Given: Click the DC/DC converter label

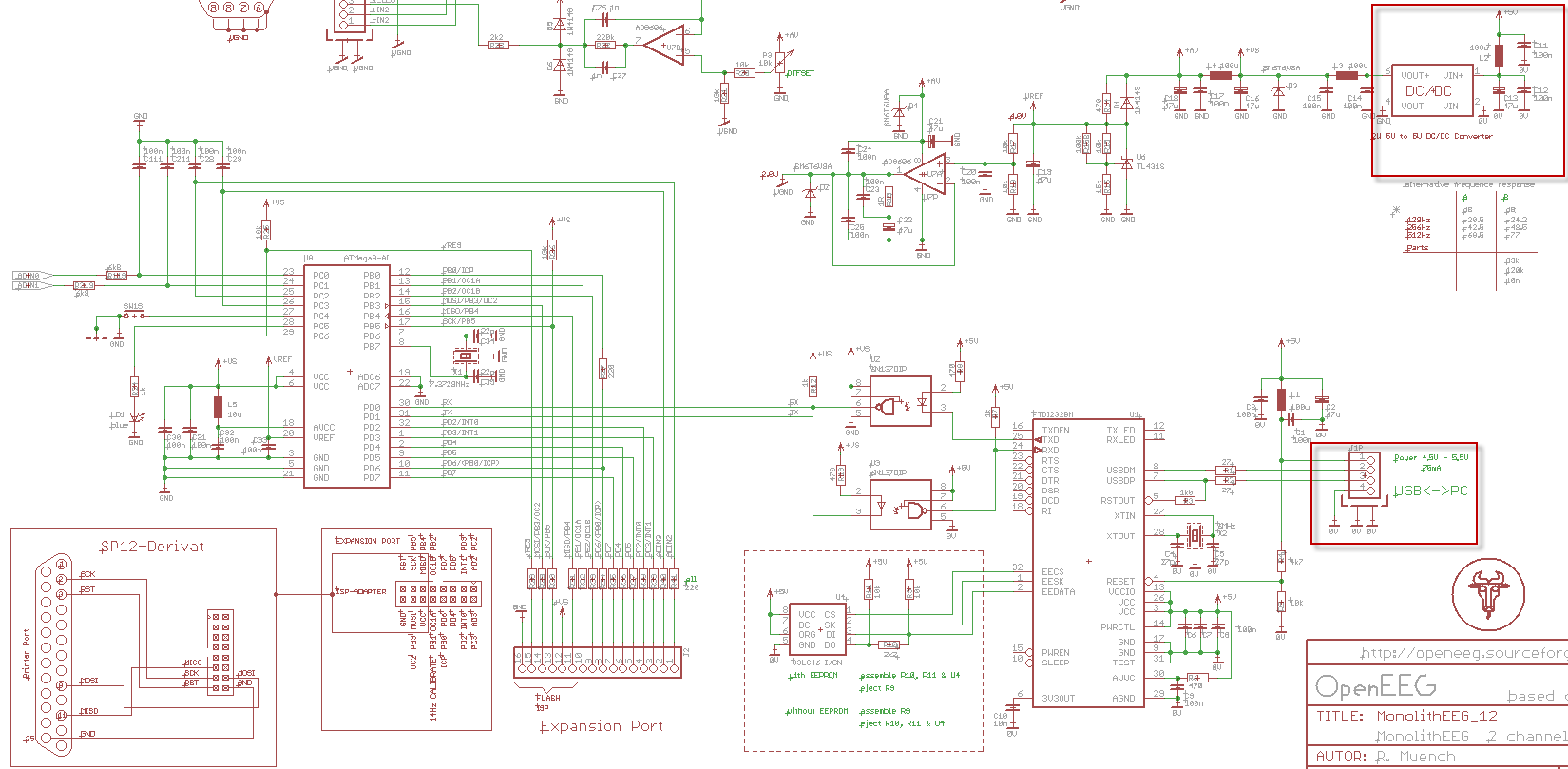Looking at the screenshot, I should click(x=1428, y=91).
